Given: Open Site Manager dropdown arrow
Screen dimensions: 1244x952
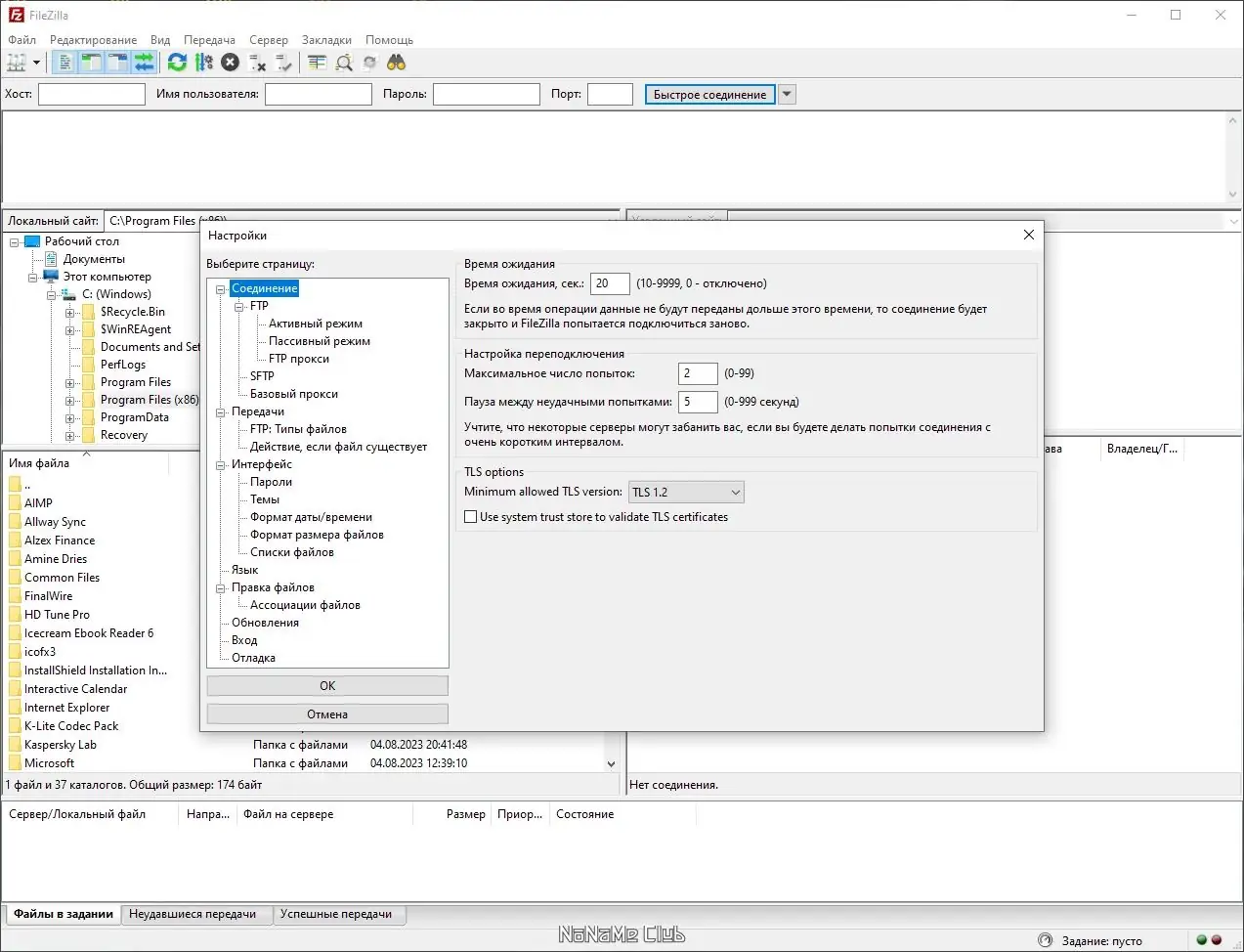Looking at the screenshot, I should pyautogui.click(x=37, y=63).
